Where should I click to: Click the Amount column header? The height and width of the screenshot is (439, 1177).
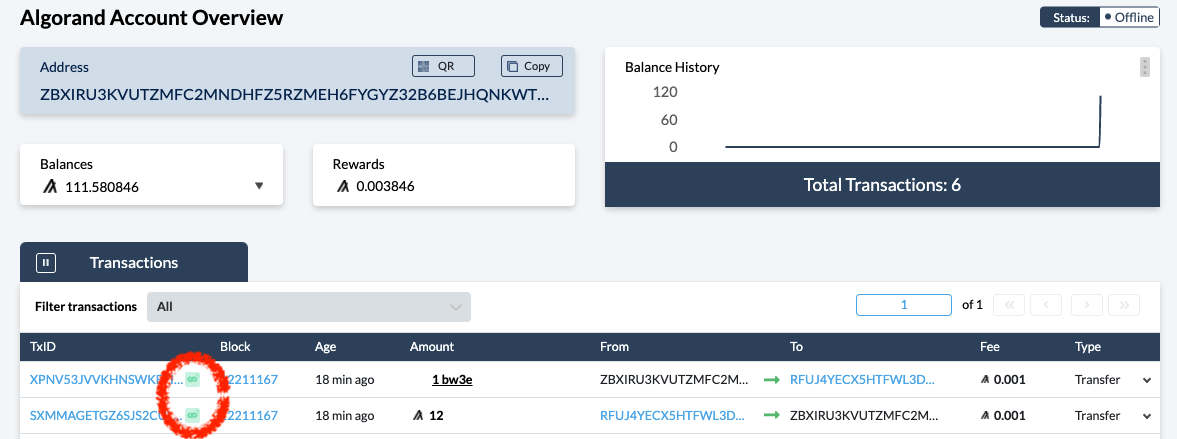(432, 347)
